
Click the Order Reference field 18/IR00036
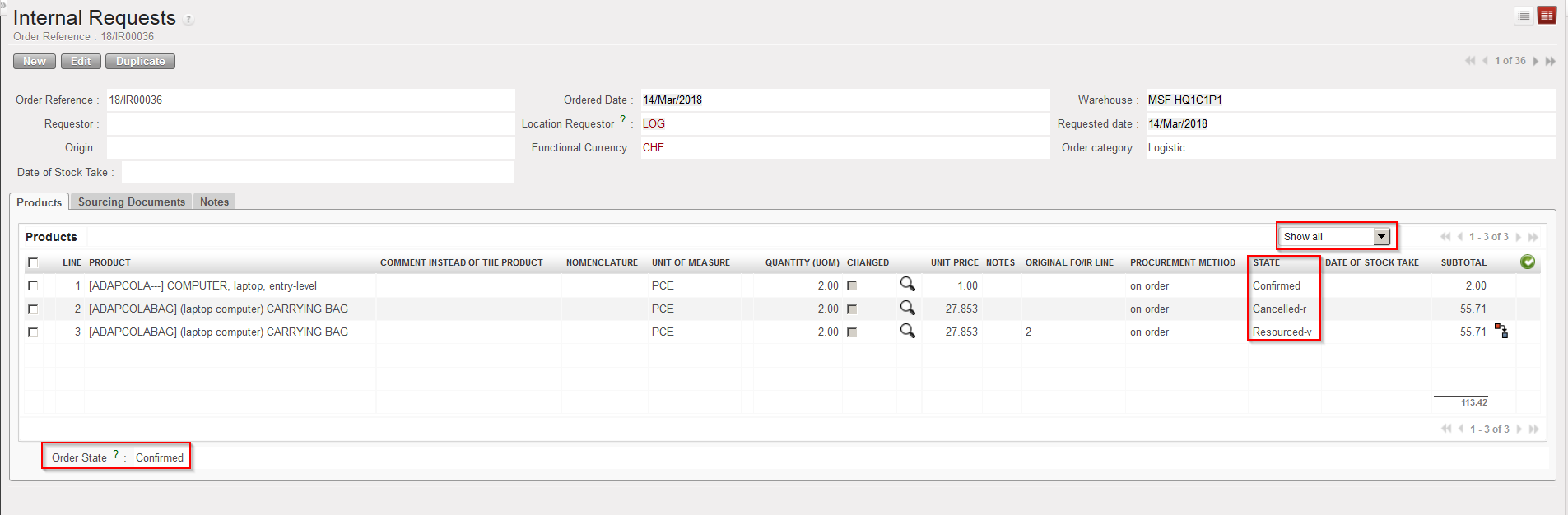309,100
